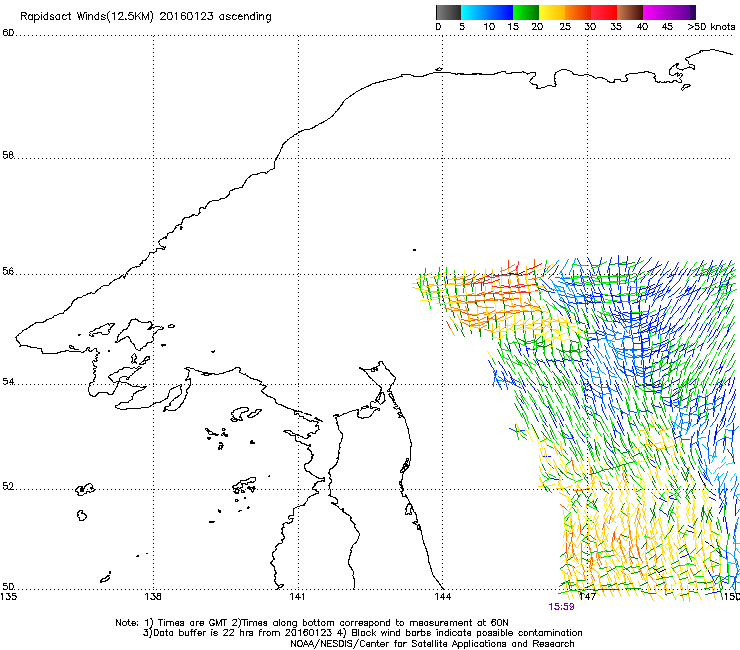
Task: Click the '40' label under the color bar
Action: [x=642, y=26]
